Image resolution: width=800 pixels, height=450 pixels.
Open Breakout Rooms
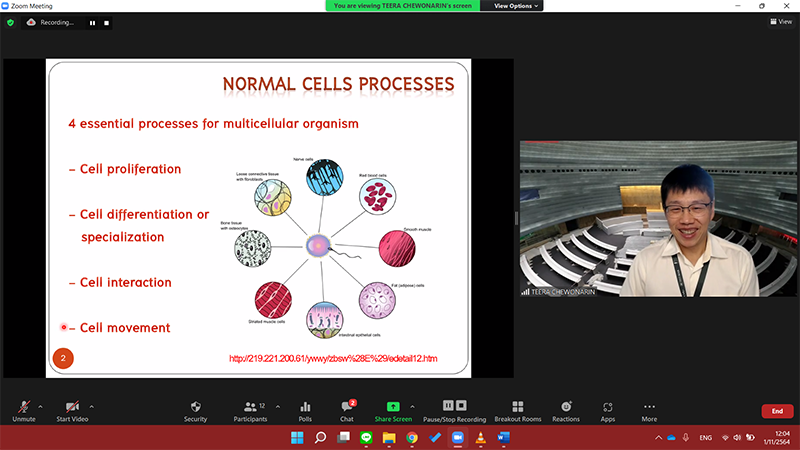[518, 411]
